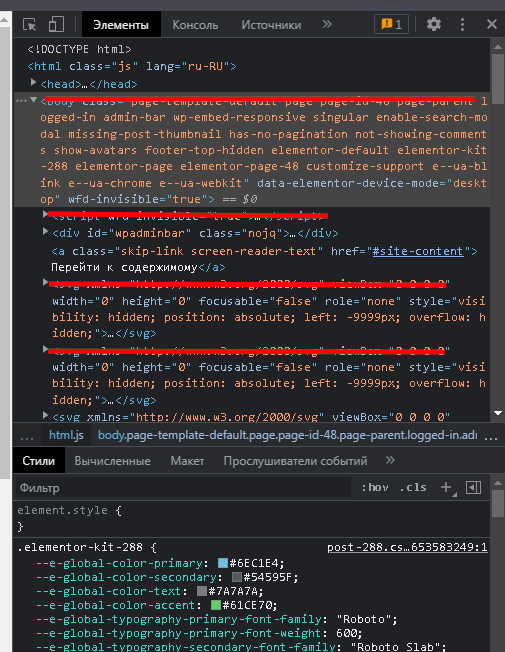Expand the first hidden svg node
This screenshot has width=505, height=652.
45,282
